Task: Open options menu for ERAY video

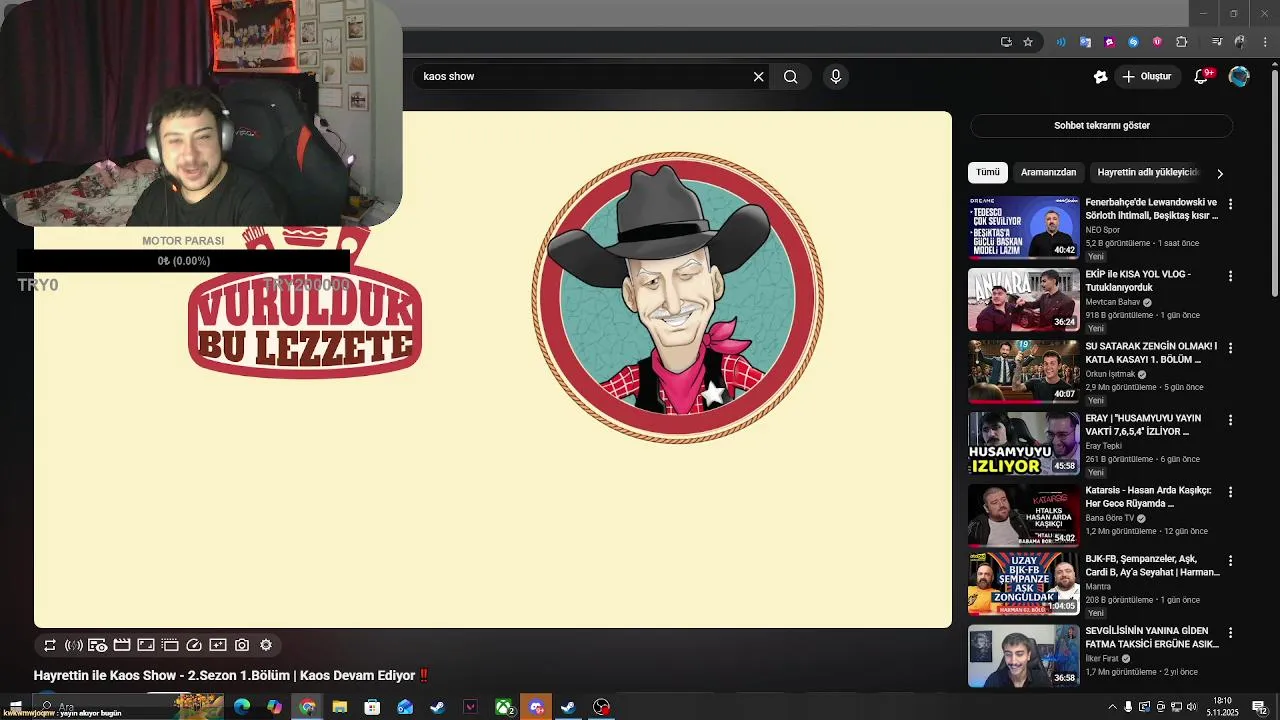Action: [1230, 420]
